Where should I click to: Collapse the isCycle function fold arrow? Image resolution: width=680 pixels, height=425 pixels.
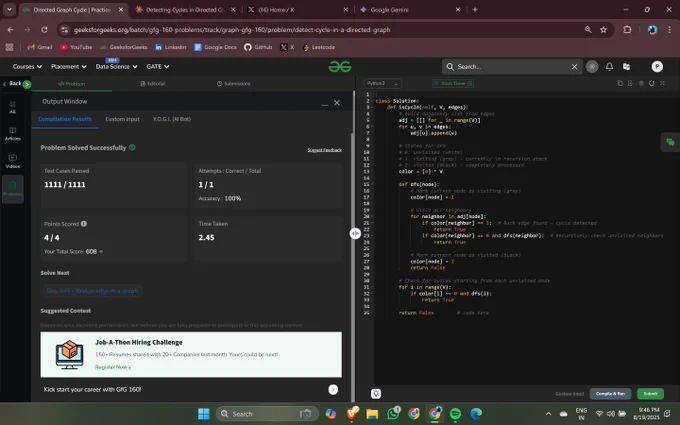click(373, 107)
